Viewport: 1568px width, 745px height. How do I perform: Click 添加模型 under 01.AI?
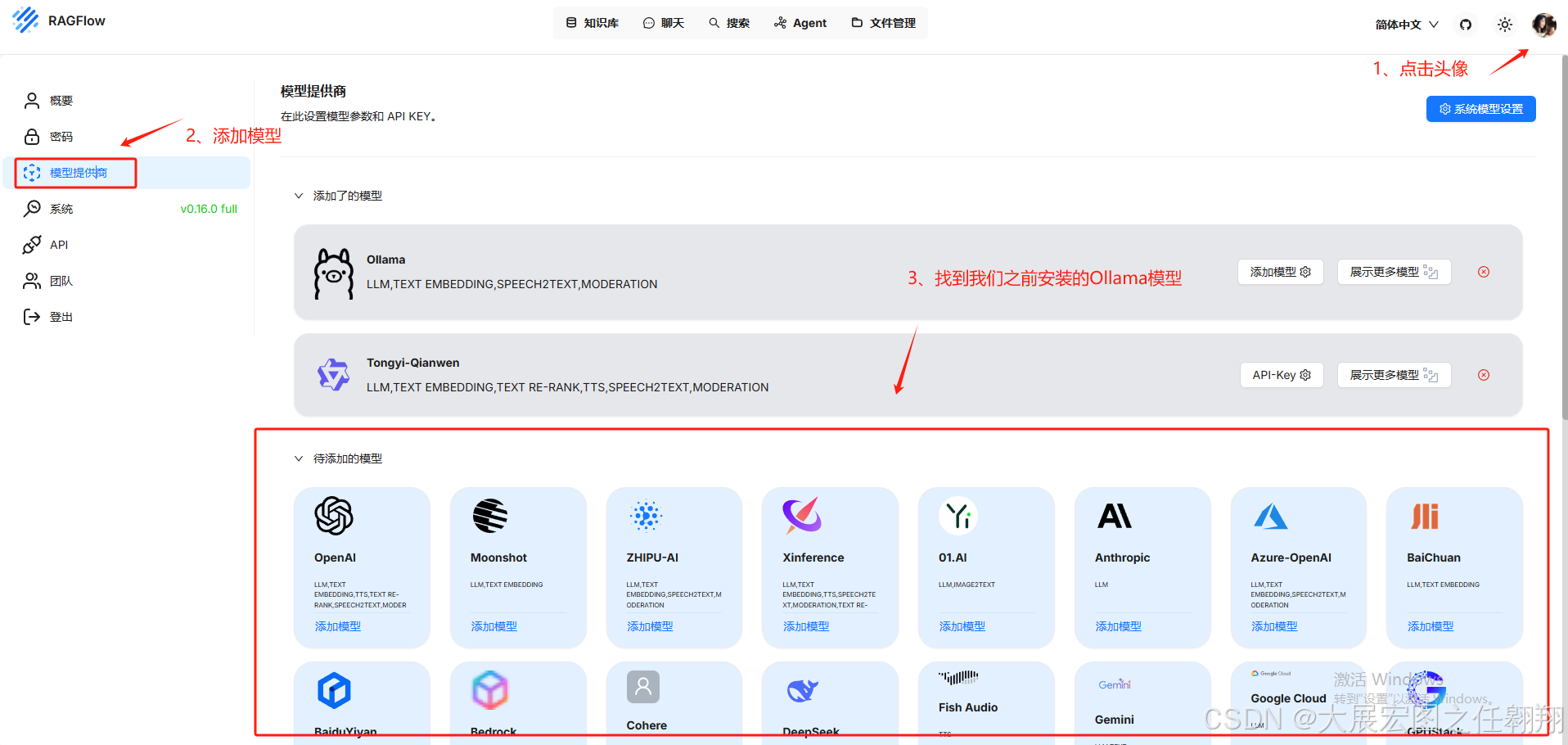(x=962, y=626)
